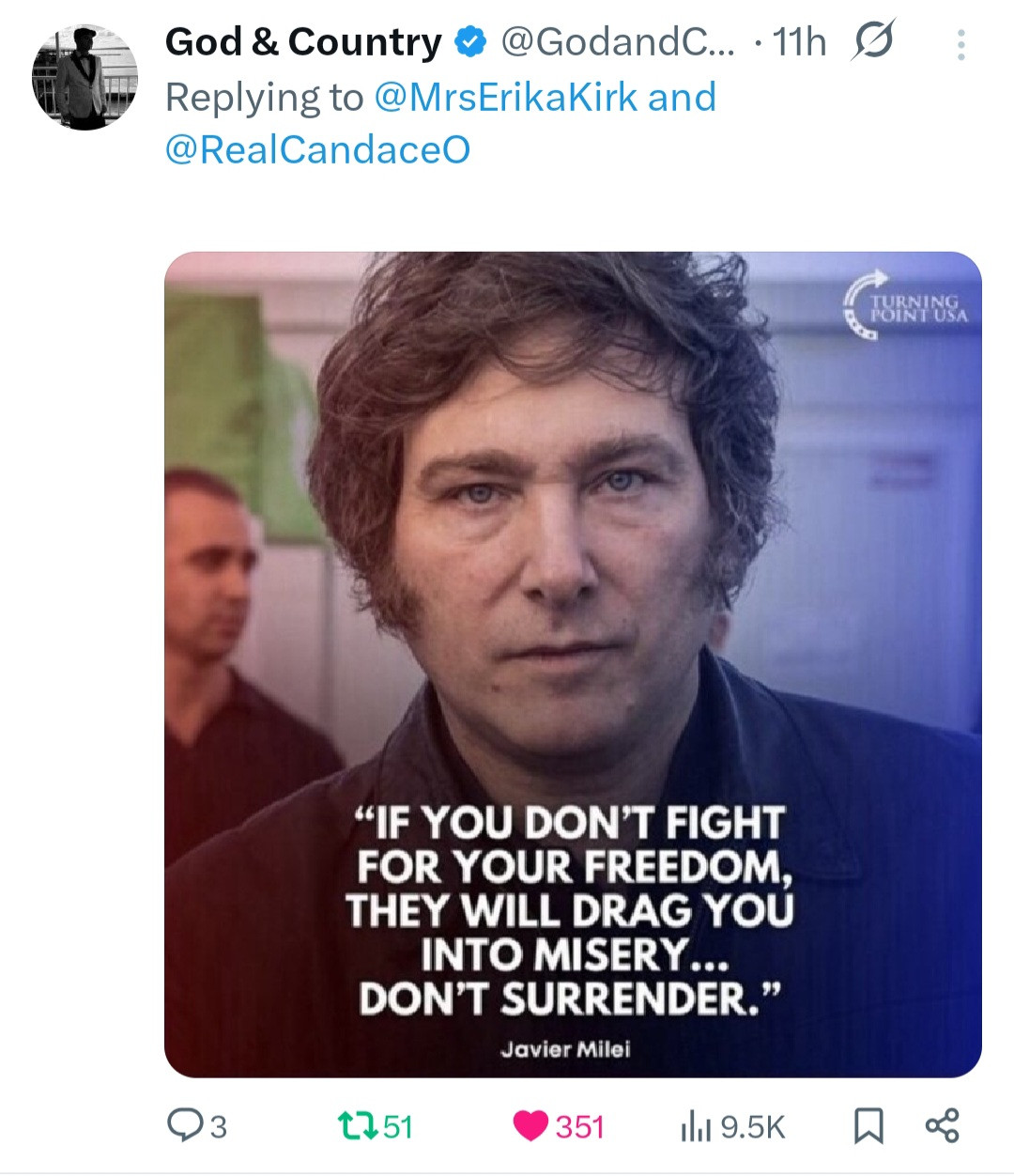The width and height of the screenshot is (1014, 1176).
Task: Open the view analytics bar-chart icon
Action: [695, 1126]
